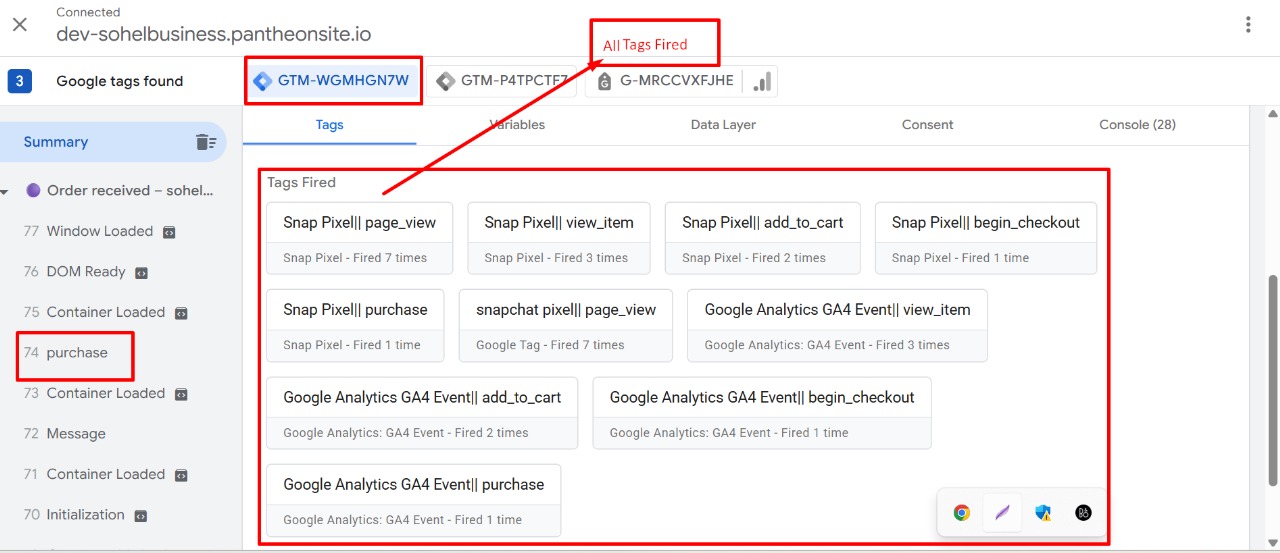Viewport: 1280px width, 553px height.
Task: Open the Snap Pixel|| begin_checkout tag card
Action: 986,239
